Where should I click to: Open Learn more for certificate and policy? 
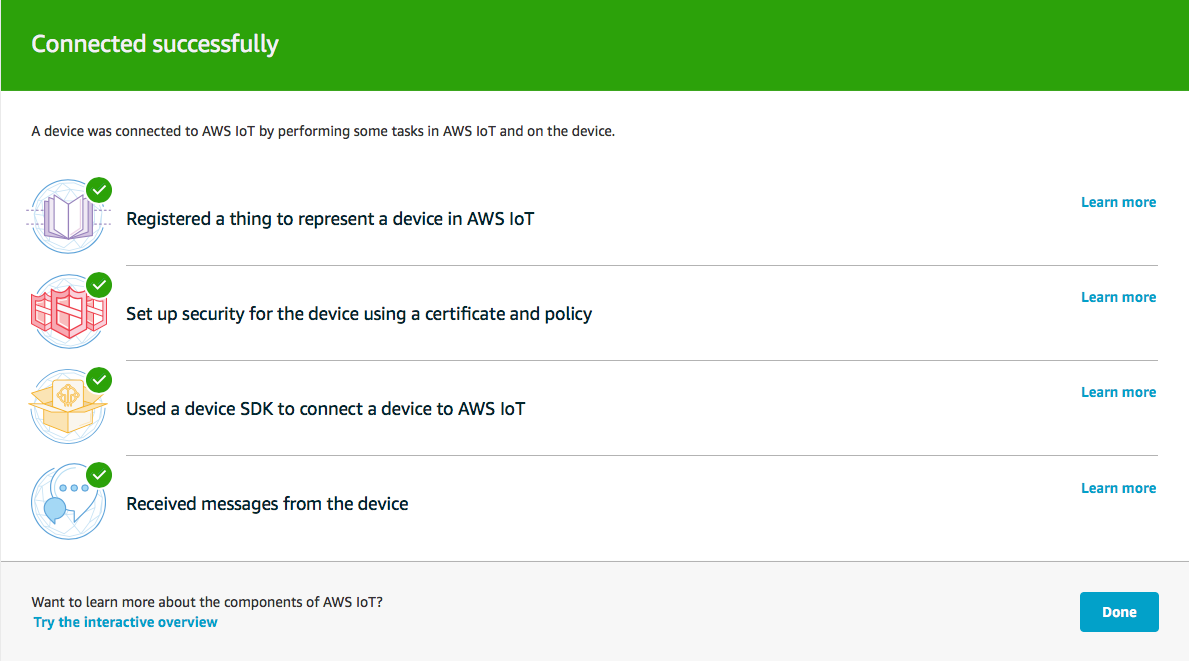pos(1118,297)
